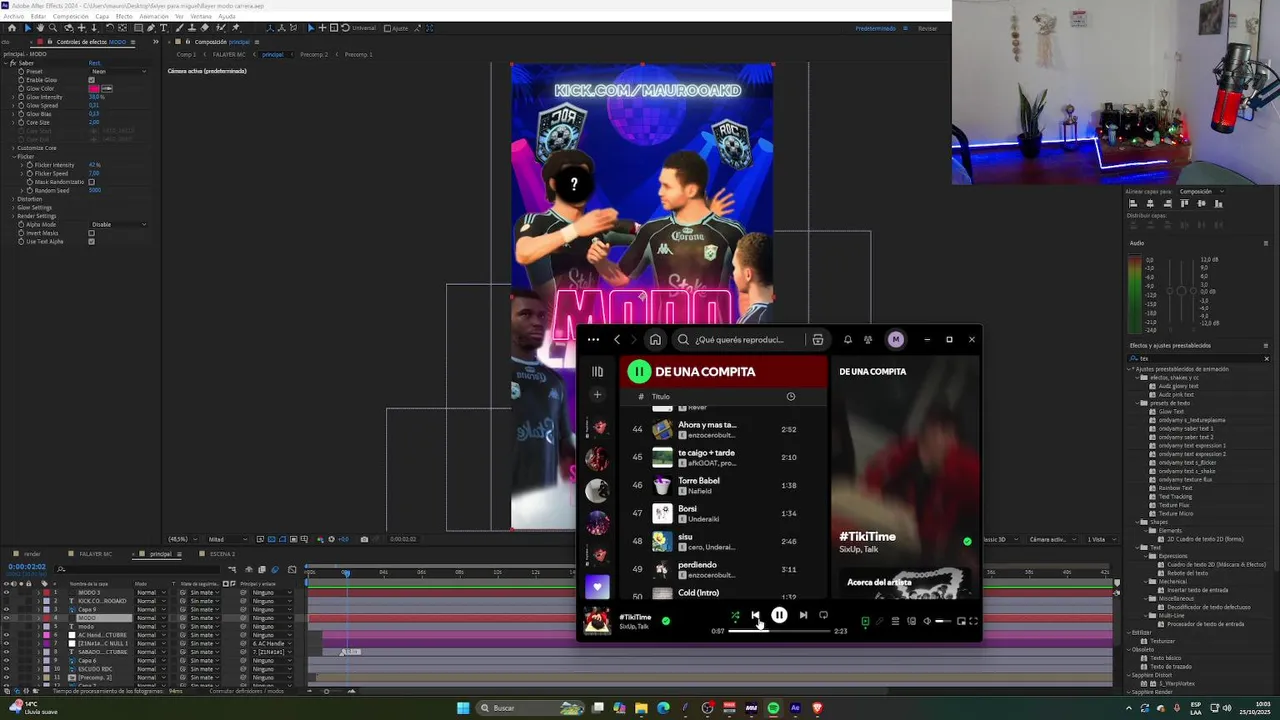Click Rest. reset link for Saber effect

94,63
